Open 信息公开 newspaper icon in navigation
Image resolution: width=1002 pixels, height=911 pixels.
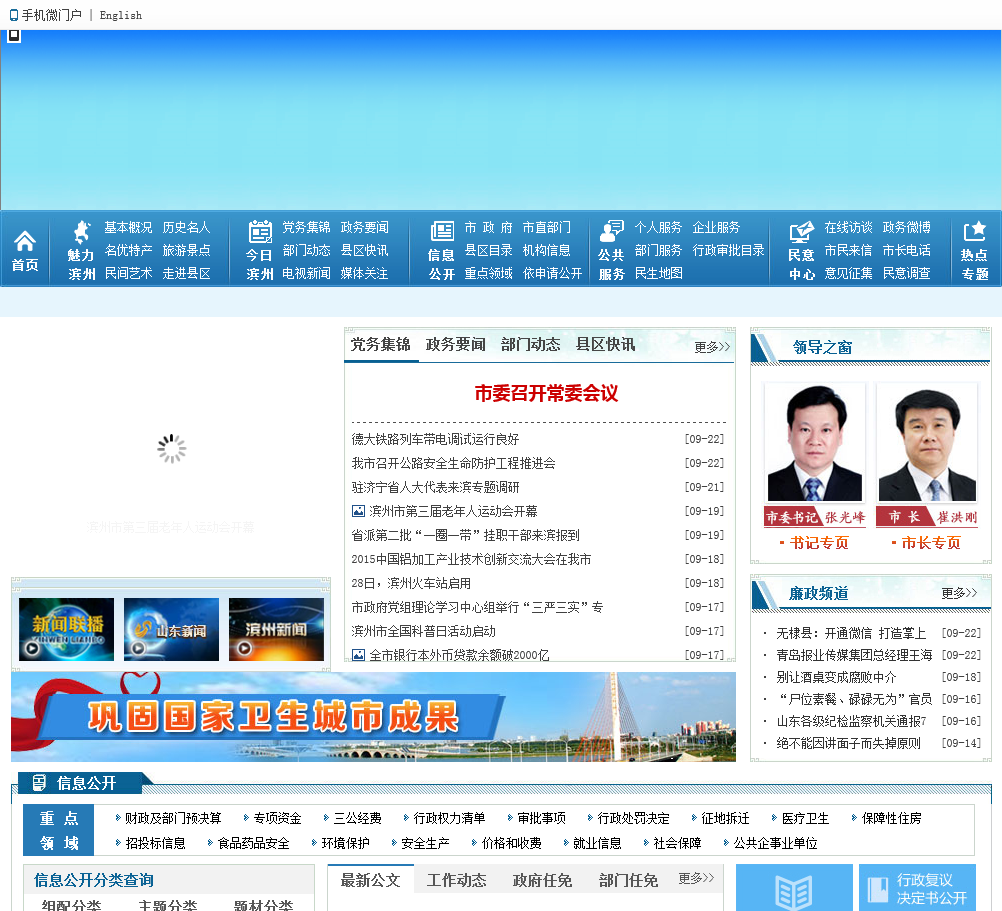click(442, 231)
